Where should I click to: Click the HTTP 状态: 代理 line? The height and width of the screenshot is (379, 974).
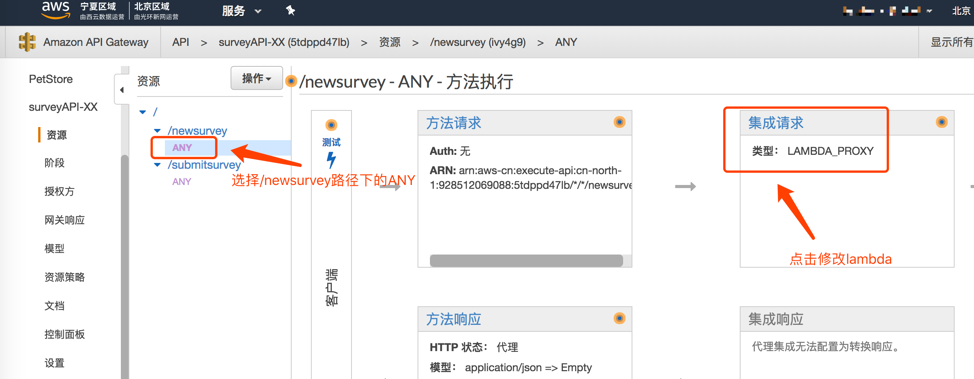(x=473, y=347)
